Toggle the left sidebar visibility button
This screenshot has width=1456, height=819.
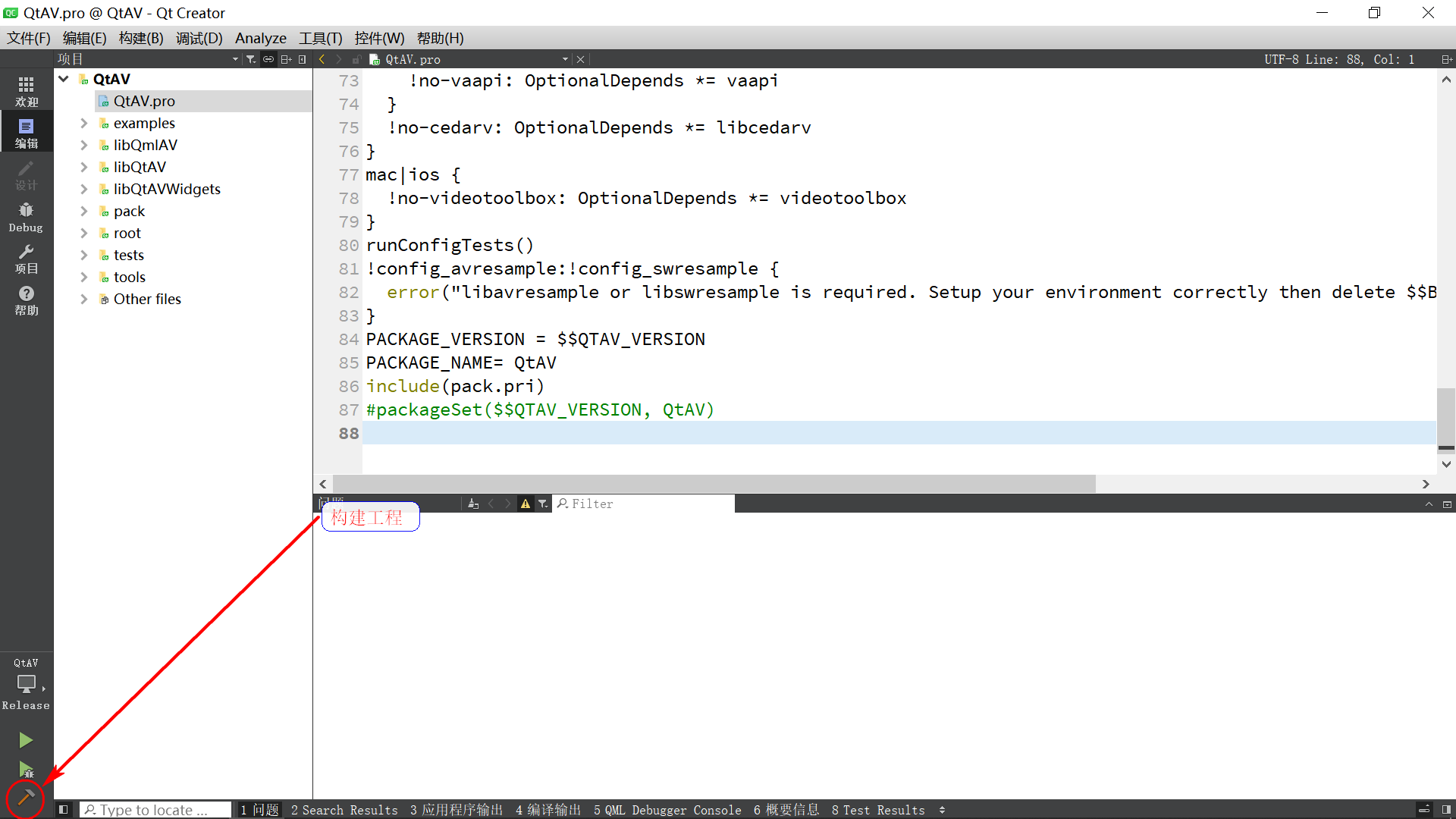pyautogui.click(x=64, y=810)
